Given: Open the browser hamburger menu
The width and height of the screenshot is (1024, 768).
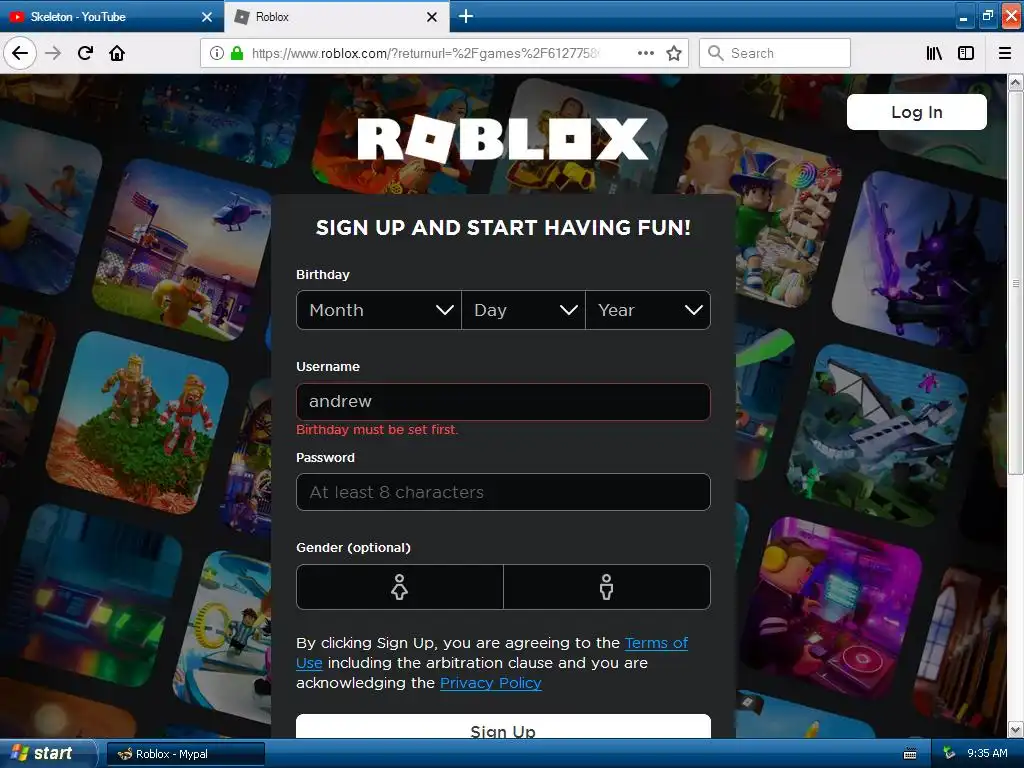Looking at the screenshot, I should 1005,53.
